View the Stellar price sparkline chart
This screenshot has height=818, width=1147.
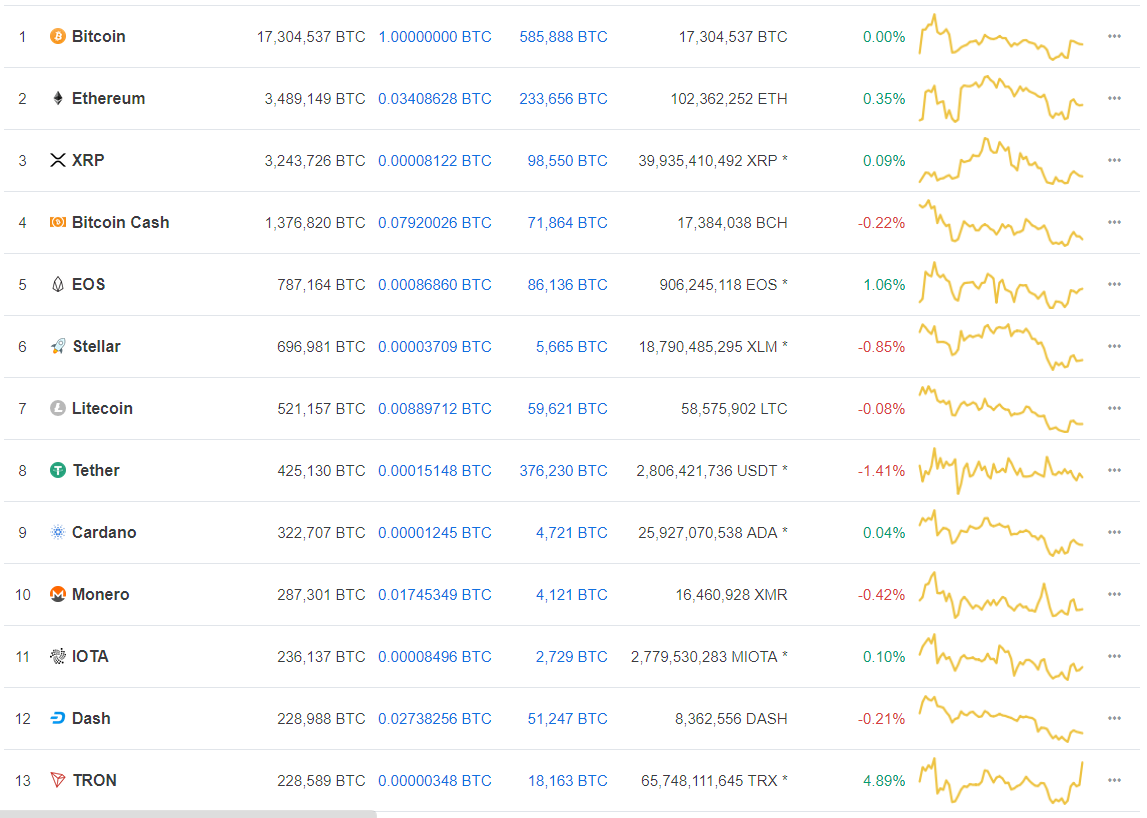click(x=1001, y=347)
